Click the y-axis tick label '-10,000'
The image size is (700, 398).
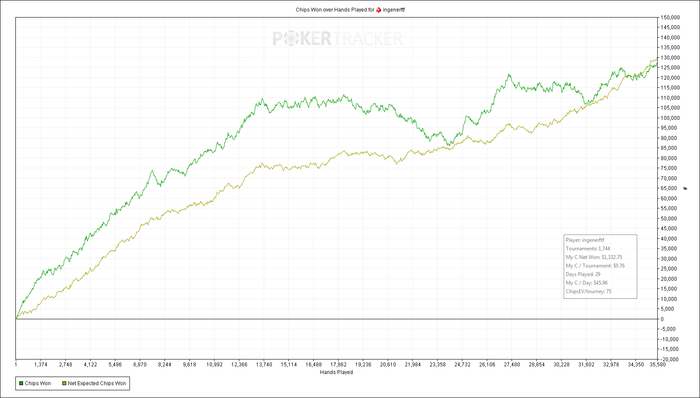[670, 339]
